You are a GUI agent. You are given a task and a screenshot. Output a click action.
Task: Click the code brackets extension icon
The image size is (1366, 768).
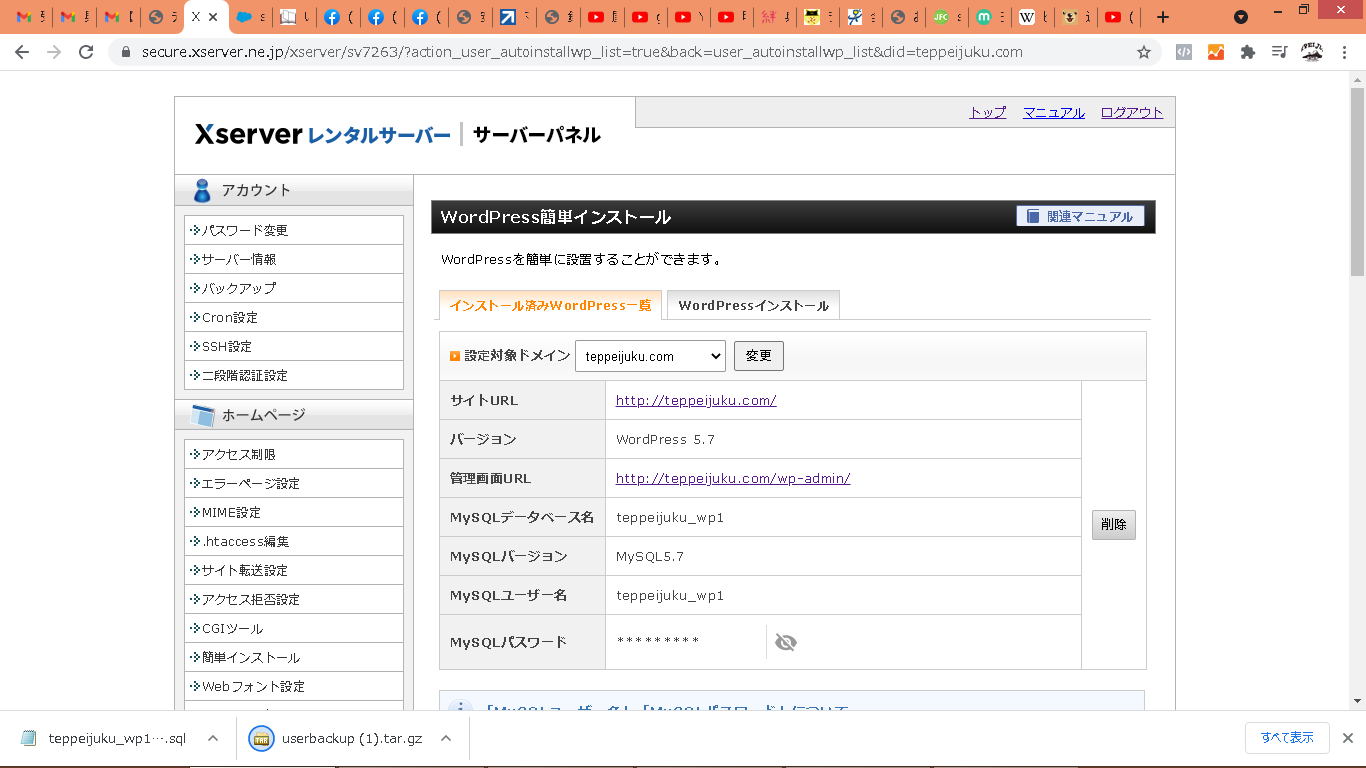click(1184, 52)
